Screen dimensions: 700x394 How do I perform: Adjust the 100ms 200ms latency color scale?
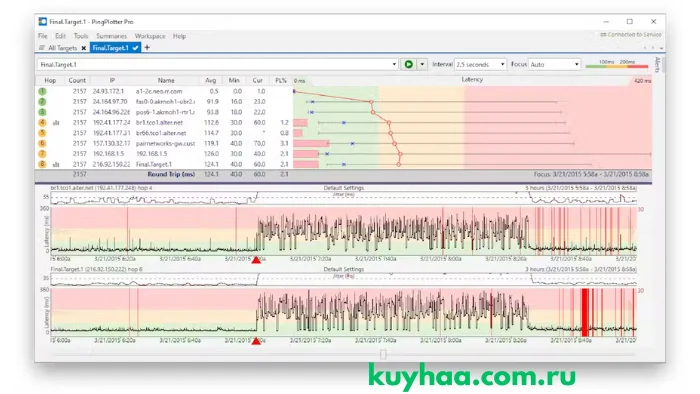[617, 64]
